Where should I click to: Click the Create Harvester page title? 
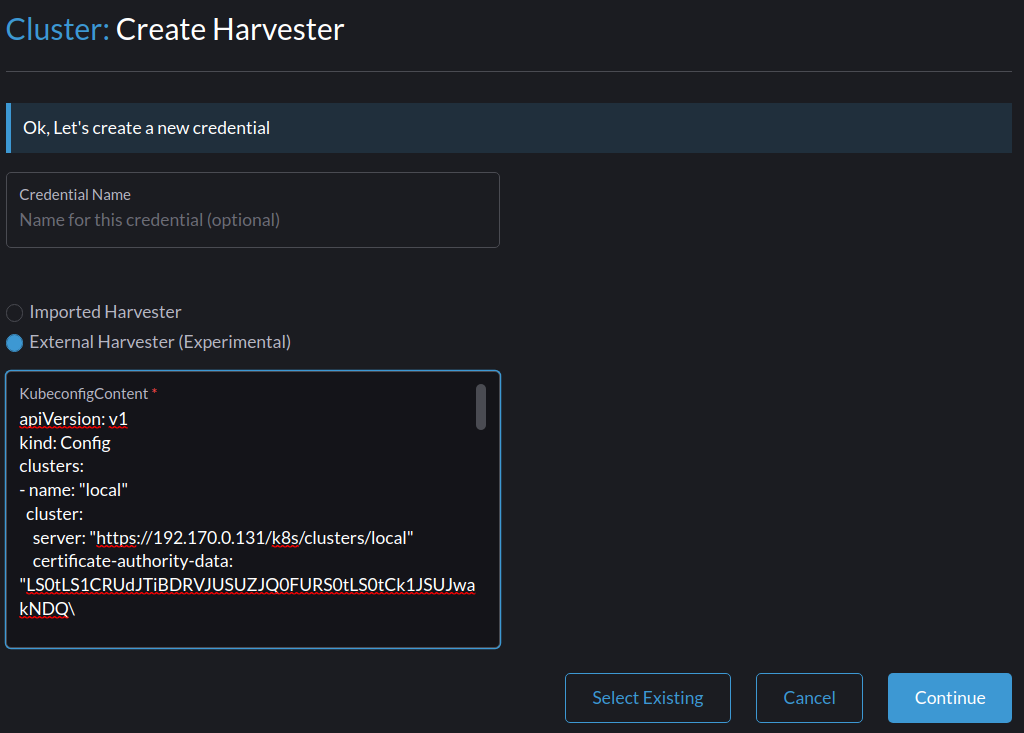(x=228, y=29)
